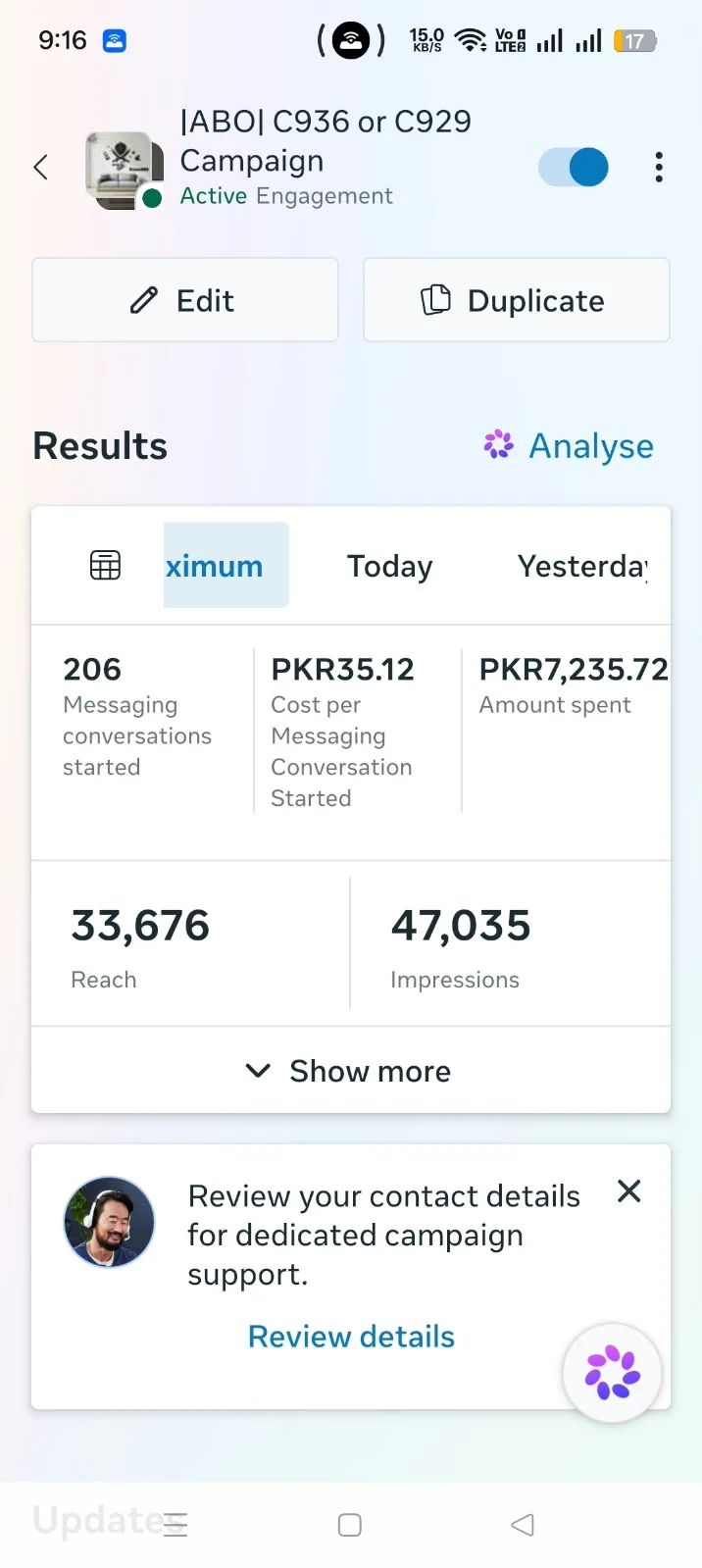The image size is (702, 1568).
Task: Select the Maximum date range tab
Action: [x=226, y=565]
